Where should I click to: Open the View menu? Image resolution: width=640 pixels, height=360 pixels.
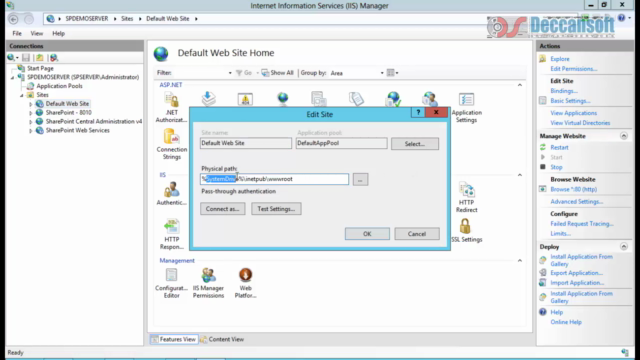pos(37,33)
